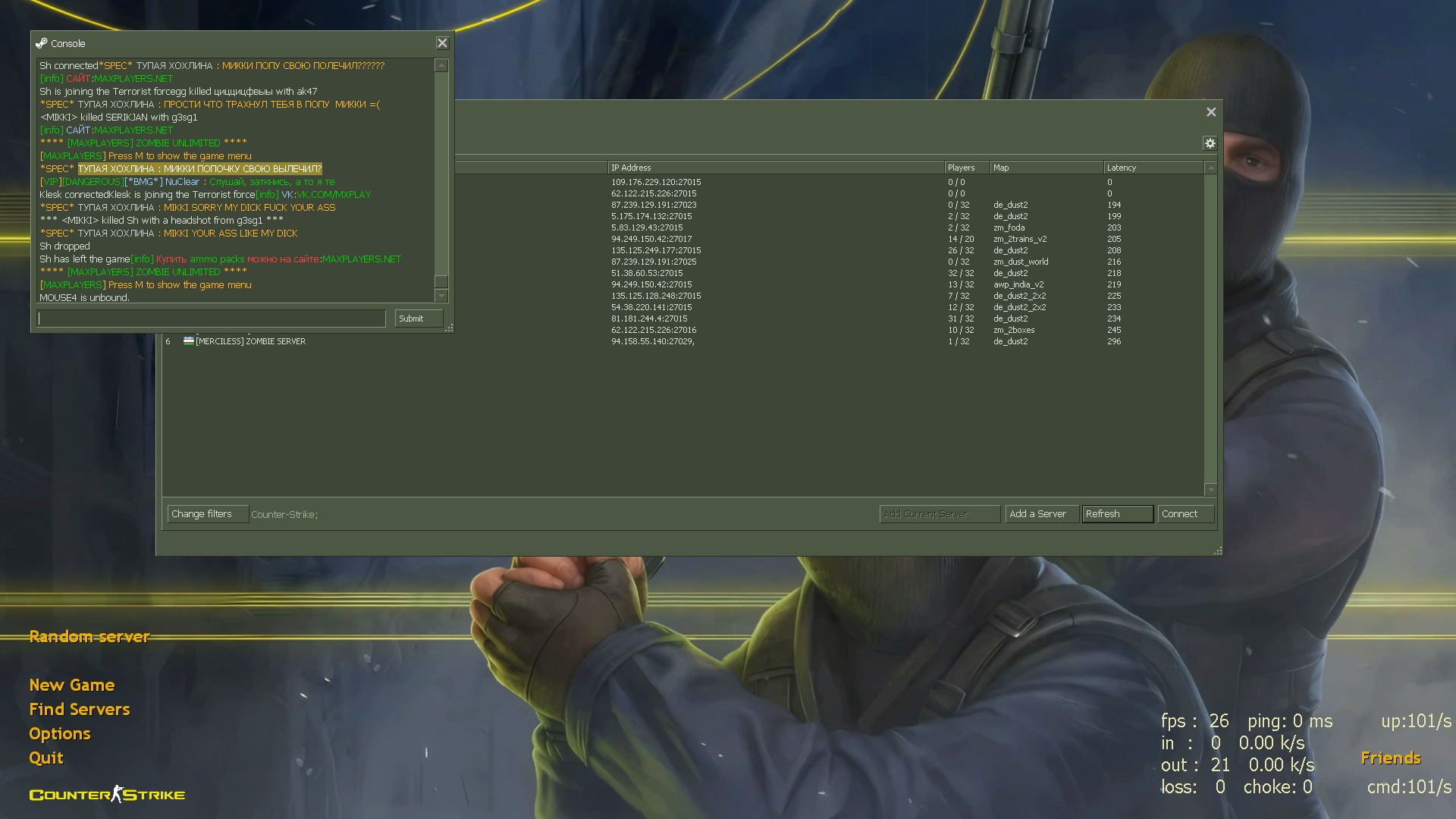Open Options menu item
Screen dimensions: 1456x819
pyautogui.click(x=60, y=734)
